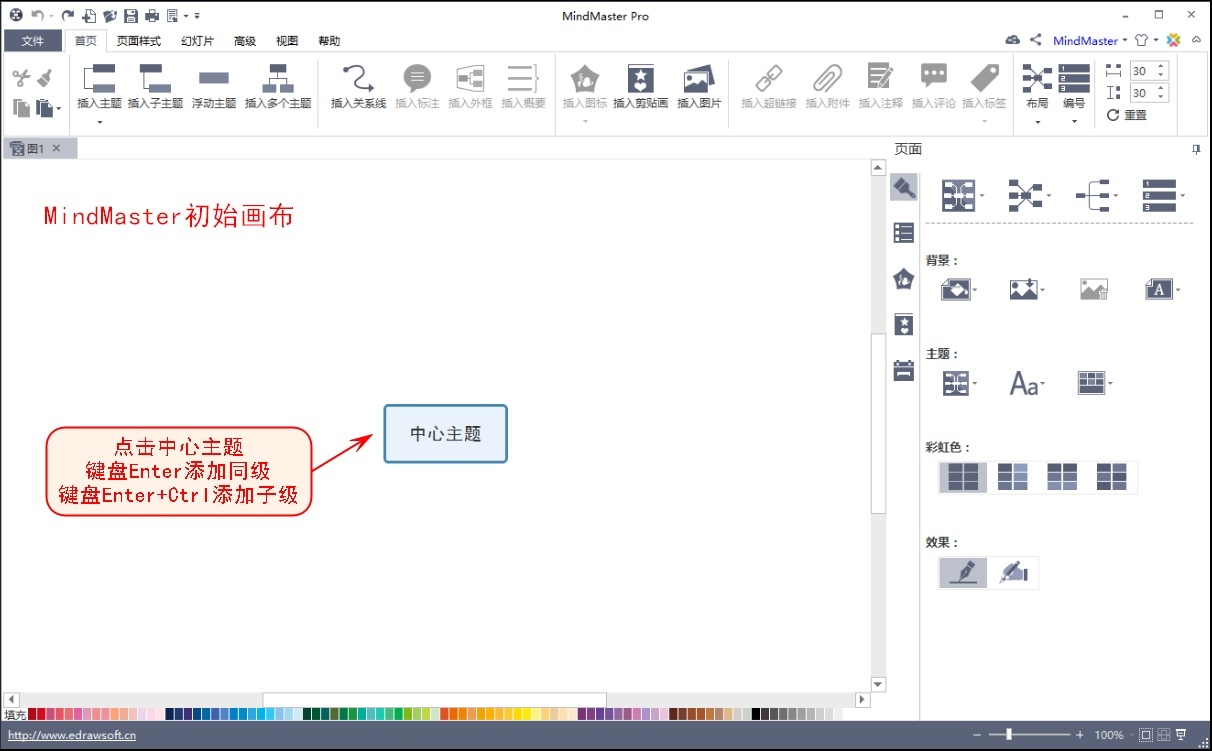Click the Insert Subtopic (插入子主题) icon
The height and width of the screenshot is (751, 1212).
point(155,78)
